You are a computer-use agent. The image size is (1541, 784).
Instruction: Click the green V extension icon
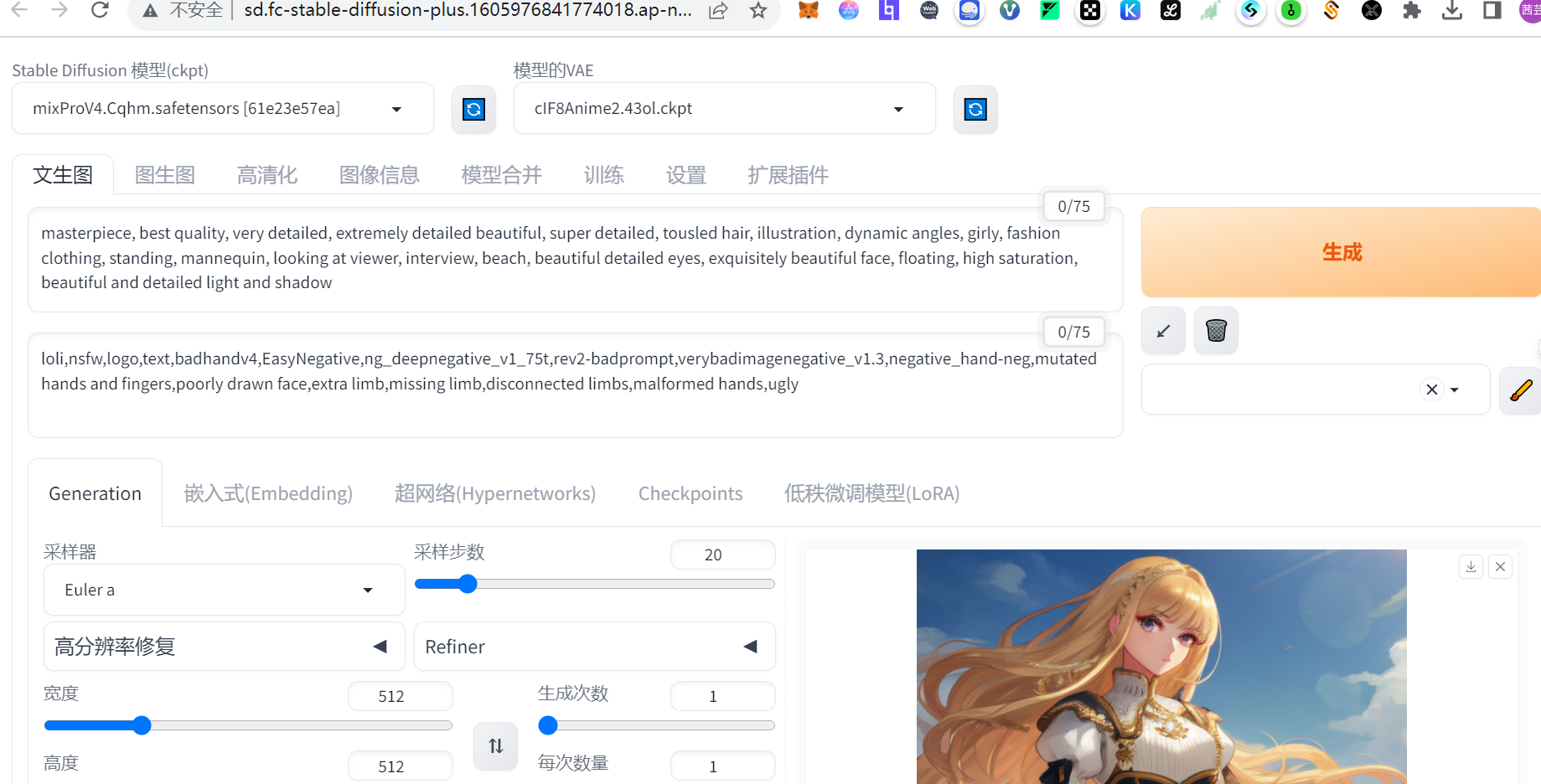coord(1010,11)
